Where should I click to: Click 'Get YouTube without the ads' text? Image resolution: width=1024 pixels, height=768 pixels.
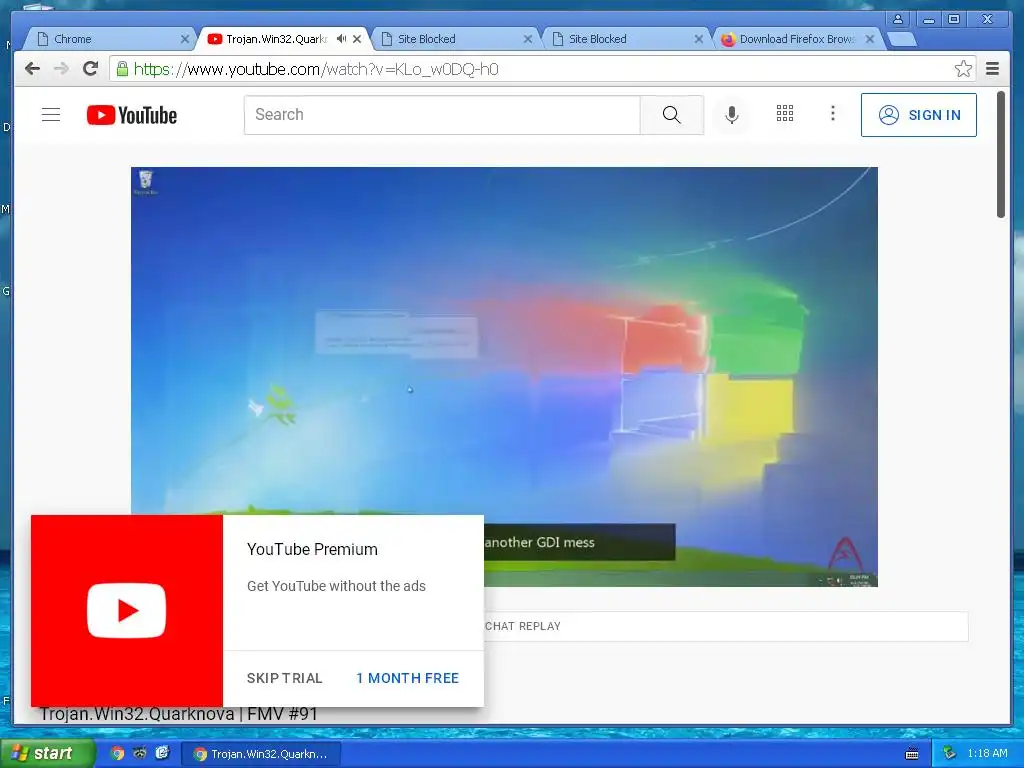(x=336, y=586)
